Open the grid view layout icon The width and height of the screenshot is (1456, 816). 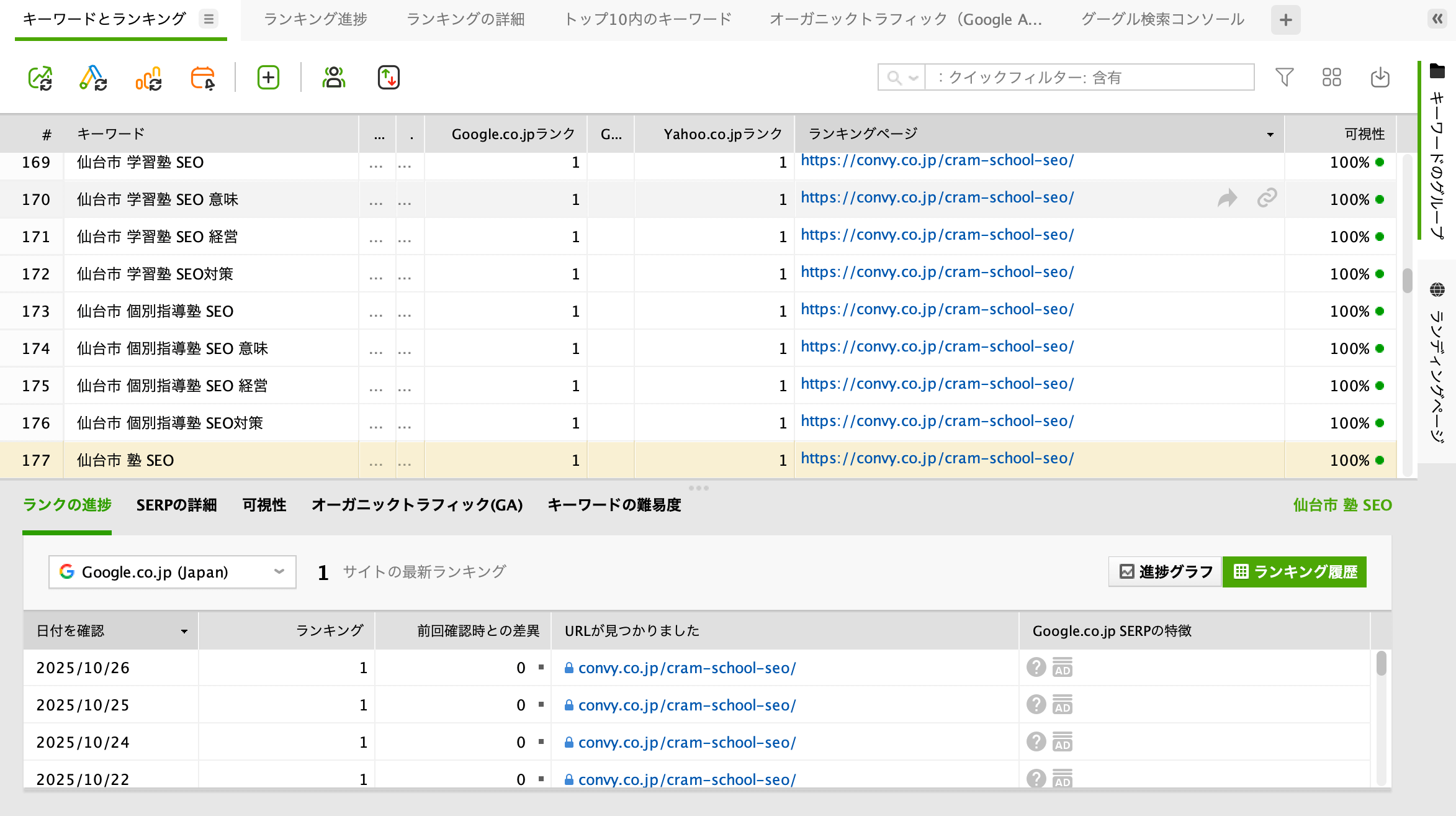(1331, 78)
